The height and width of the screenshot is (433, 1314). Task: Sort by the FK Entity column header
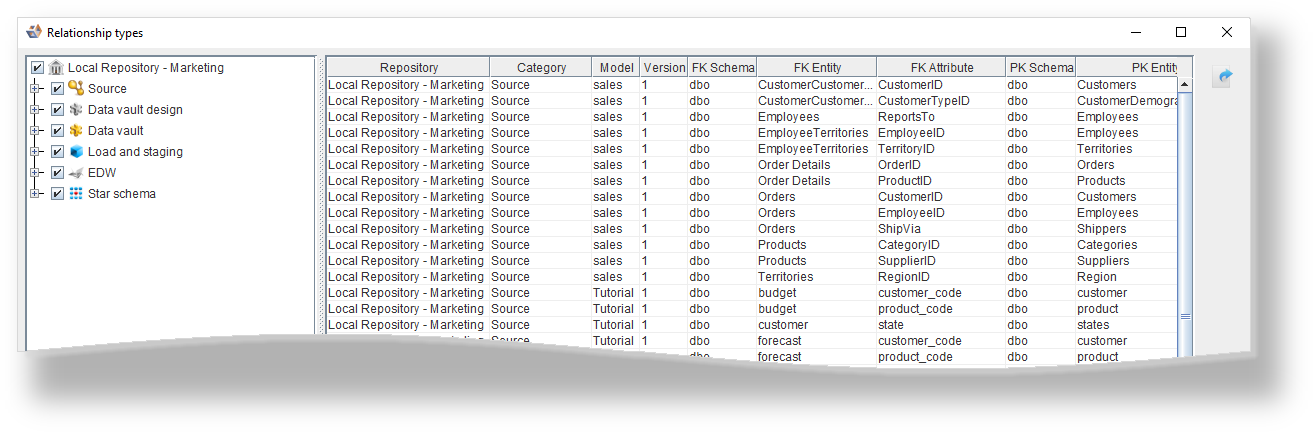click(817, 68)
